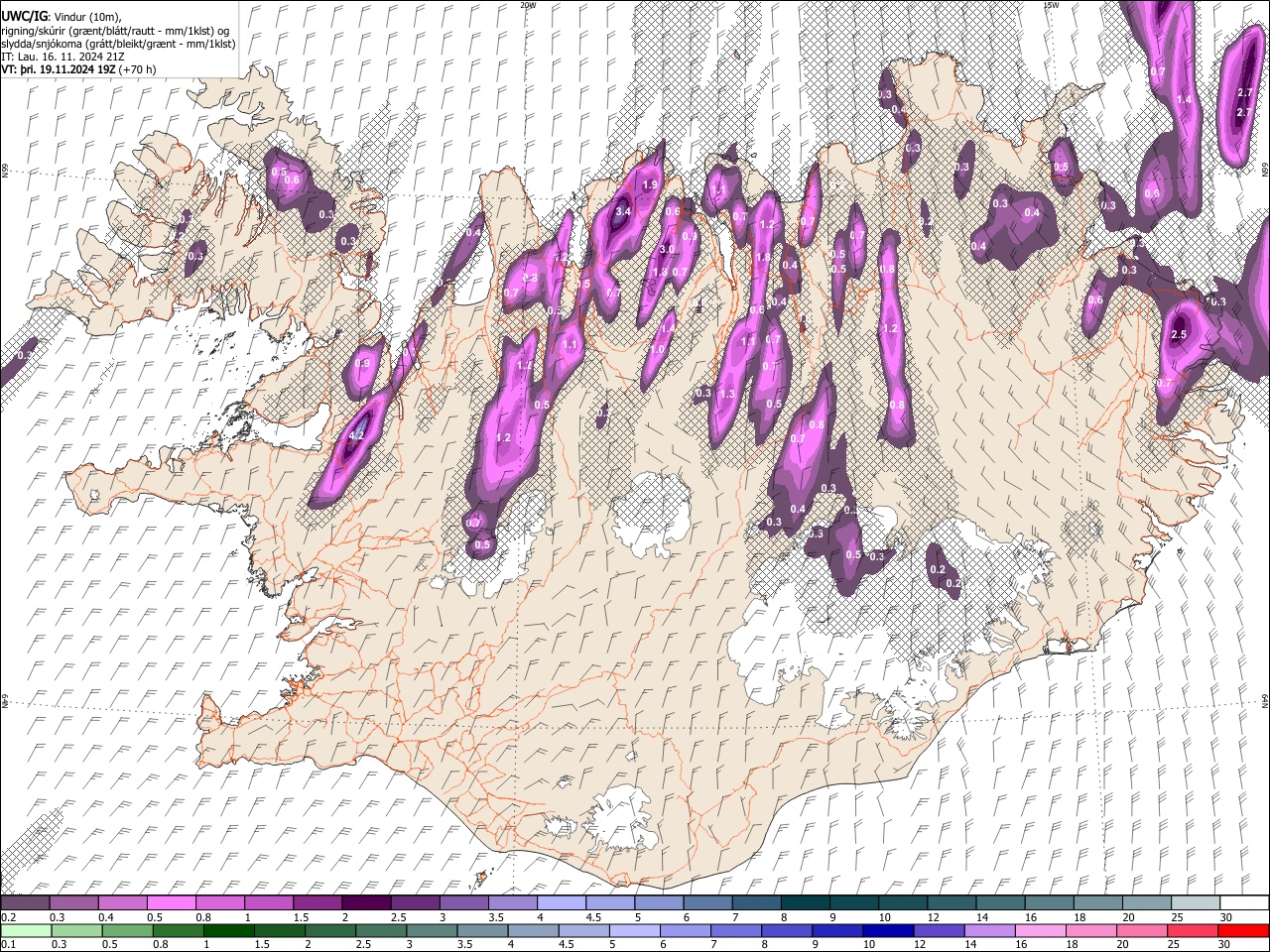Pick the navy blue 10–12 rain legend swatch
The width and height of the screenshot is (1270, 952).
pyautogui.click(x=889, y=930)
